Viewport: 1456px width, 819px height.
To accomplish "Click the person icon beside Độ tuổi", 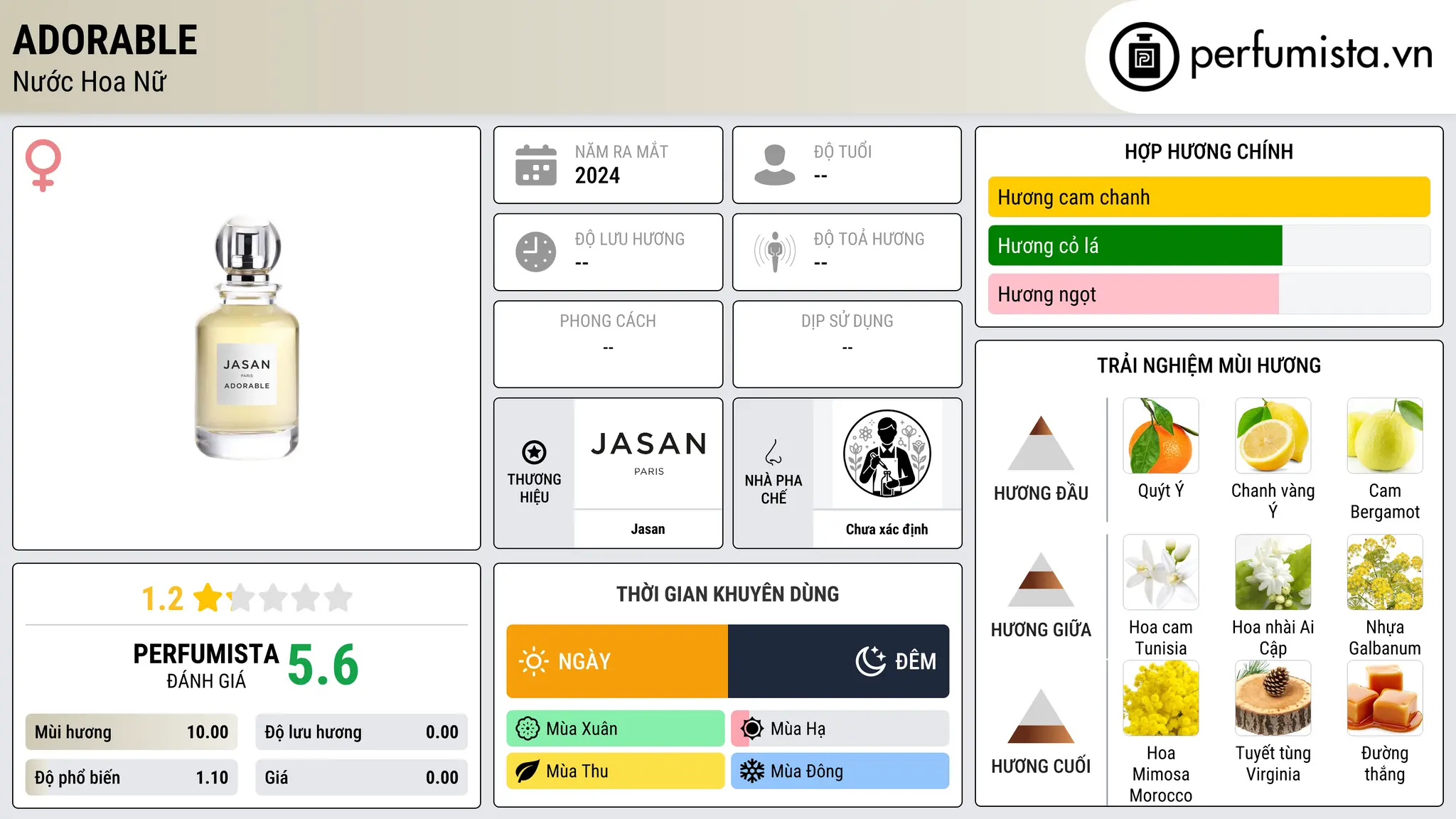I will (x=775, y=165).
